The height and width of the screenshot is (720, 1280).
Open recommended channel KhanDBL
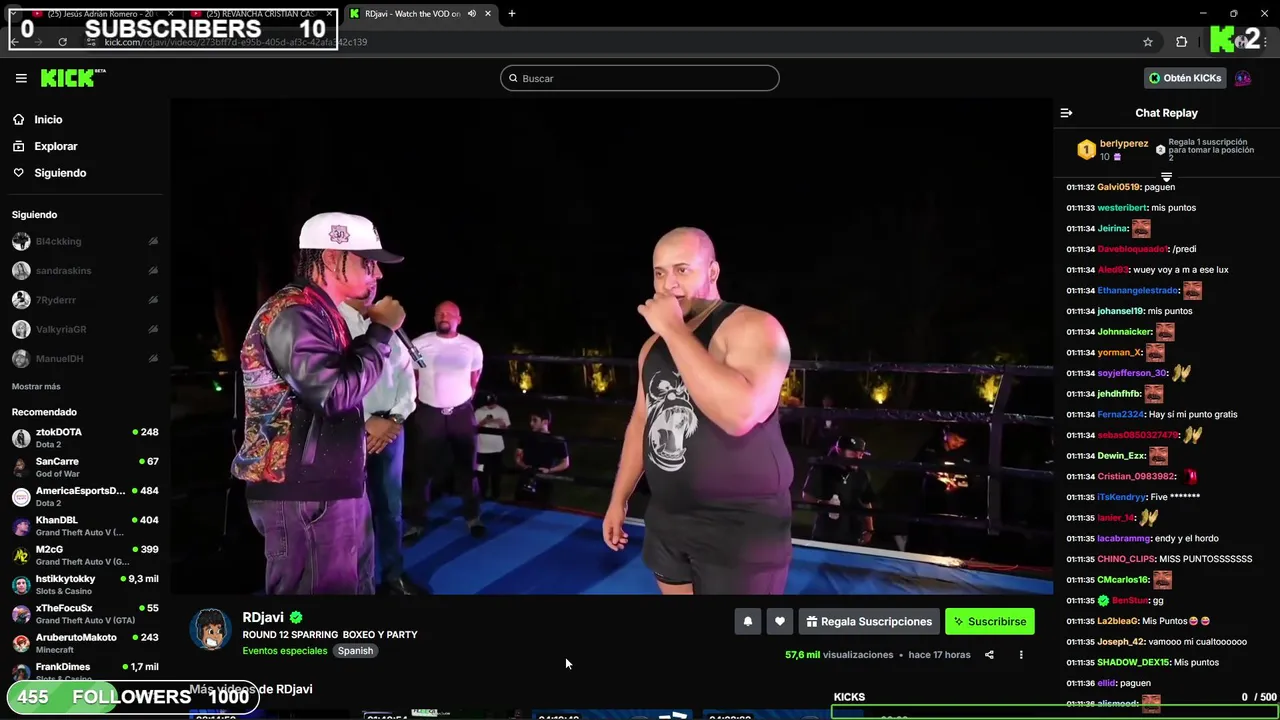pyautogui.click(x=85, y=525)
